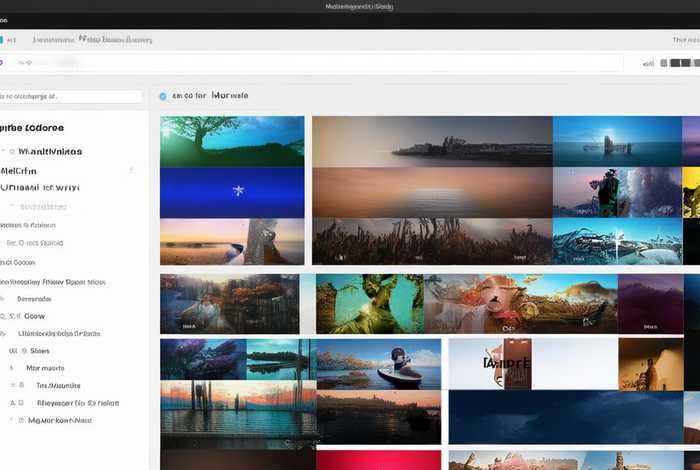Expand the sidebar row with the triangle marker
The image size is (700, 470).
click(x=14, y=403)
